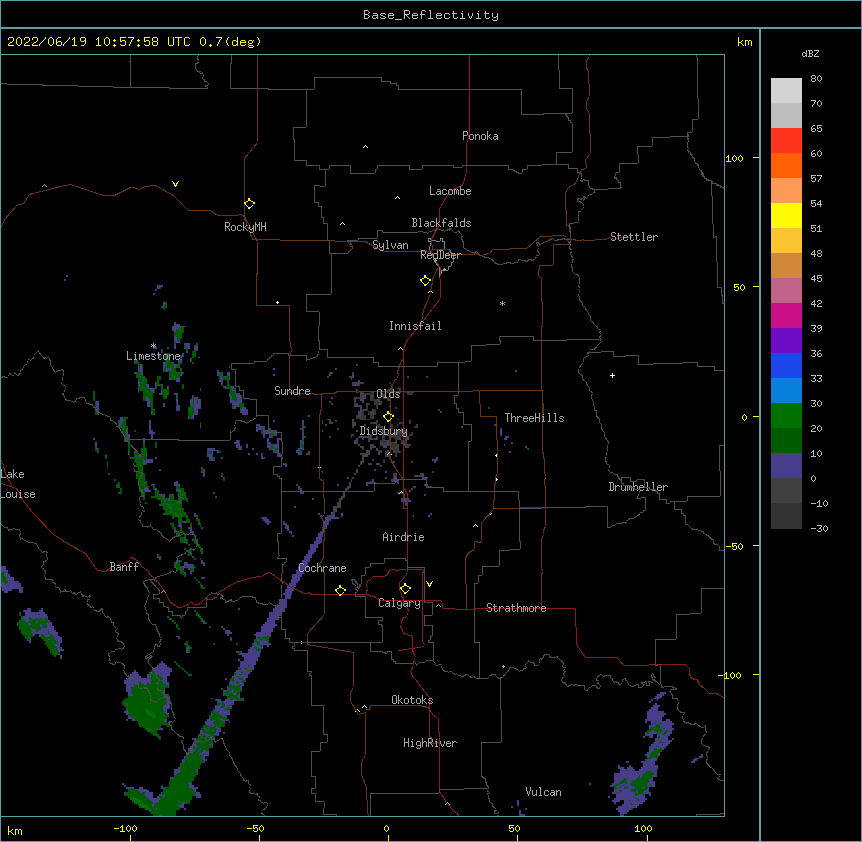862x842 pixels.
Task: Select the bright green 30 dBZ legend swatch
Action: [786, 416]
